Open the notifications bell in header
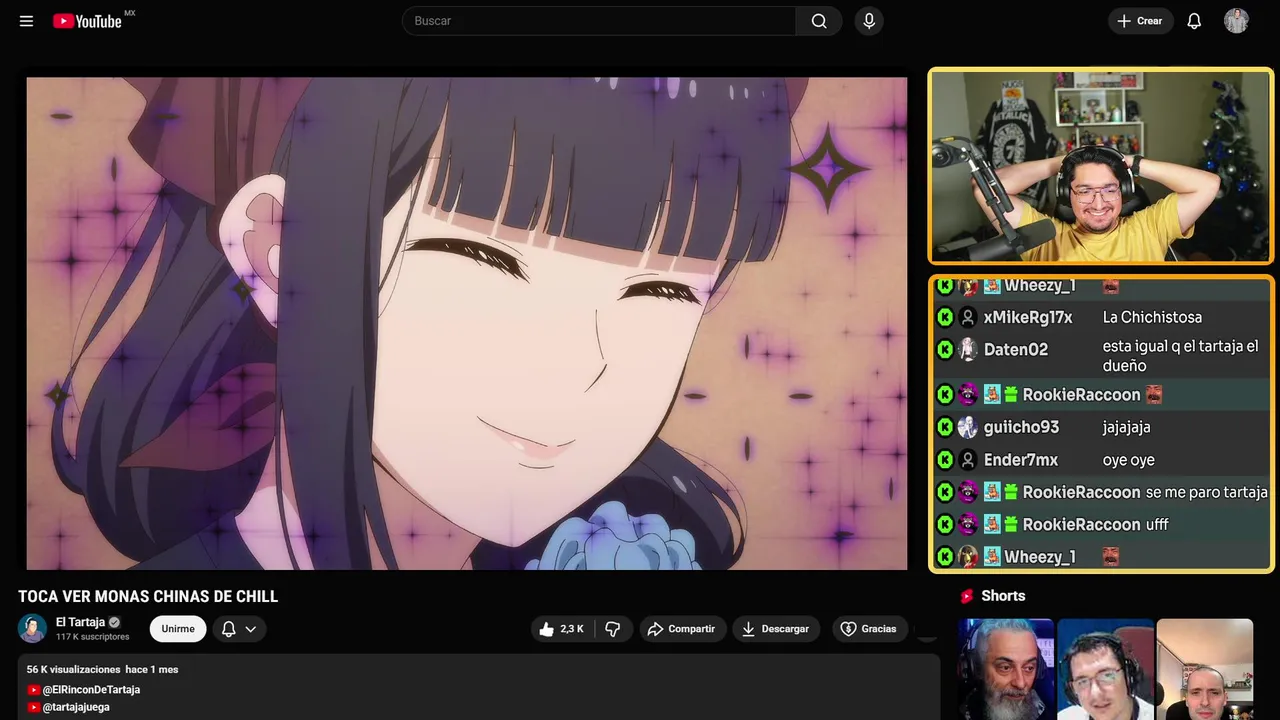 click(x=1194, y=21)
